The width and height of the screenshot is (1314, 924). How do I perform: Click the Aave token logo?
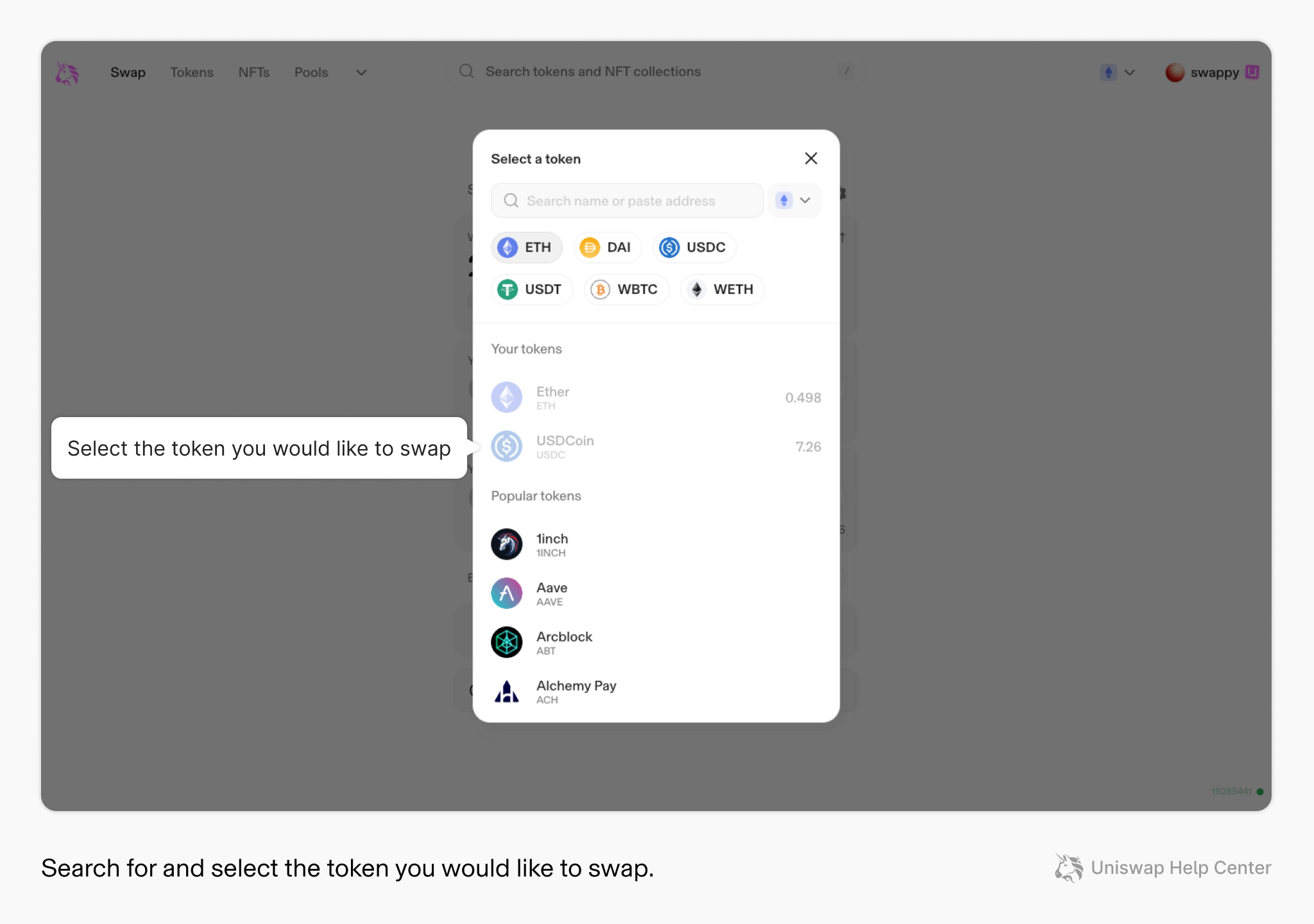(507, 594)
